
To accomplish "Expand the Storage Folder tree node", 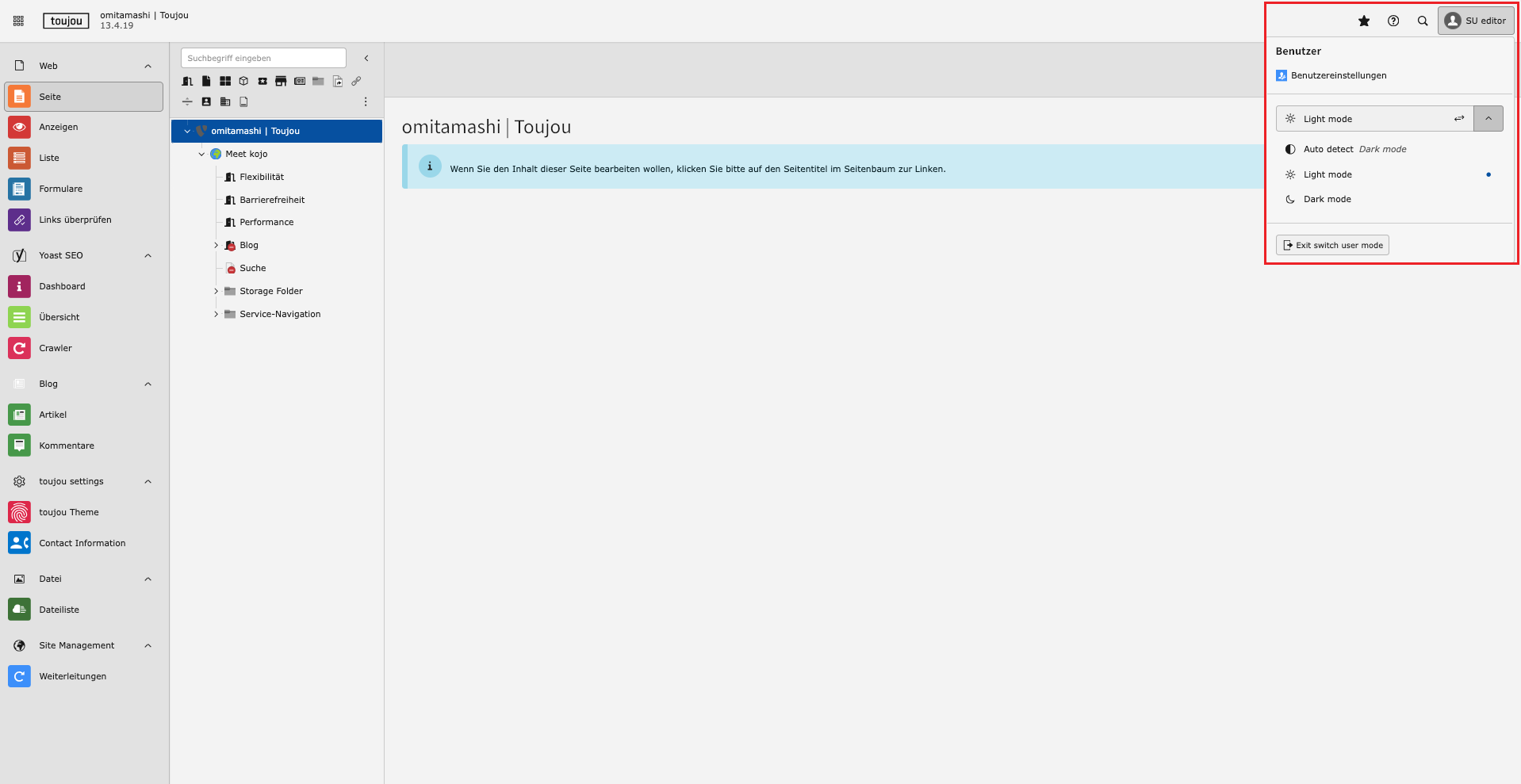I will 216,292.
